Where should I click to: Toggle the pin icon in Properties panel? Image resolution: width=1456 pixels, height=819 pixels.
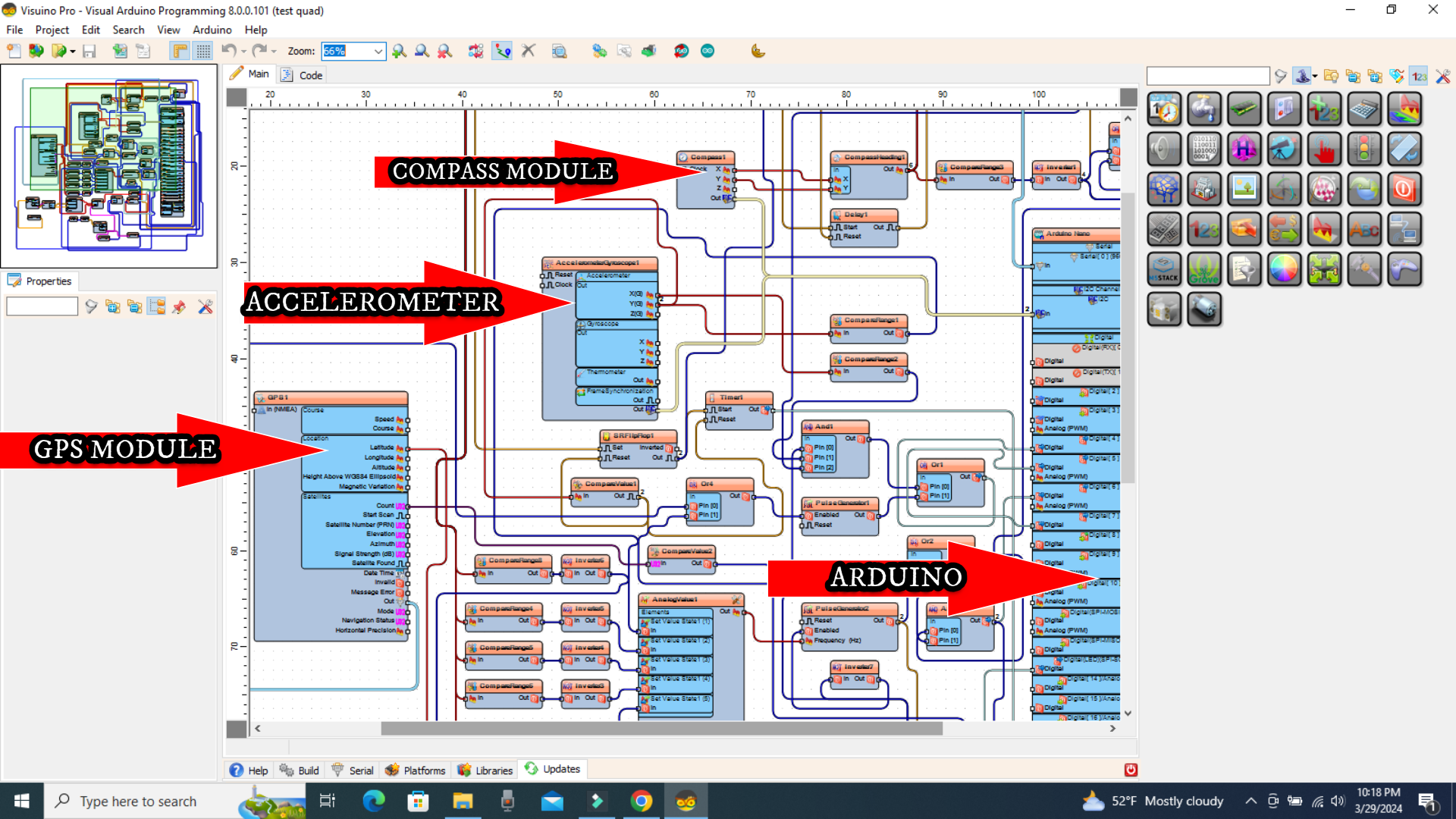point(179,306)
